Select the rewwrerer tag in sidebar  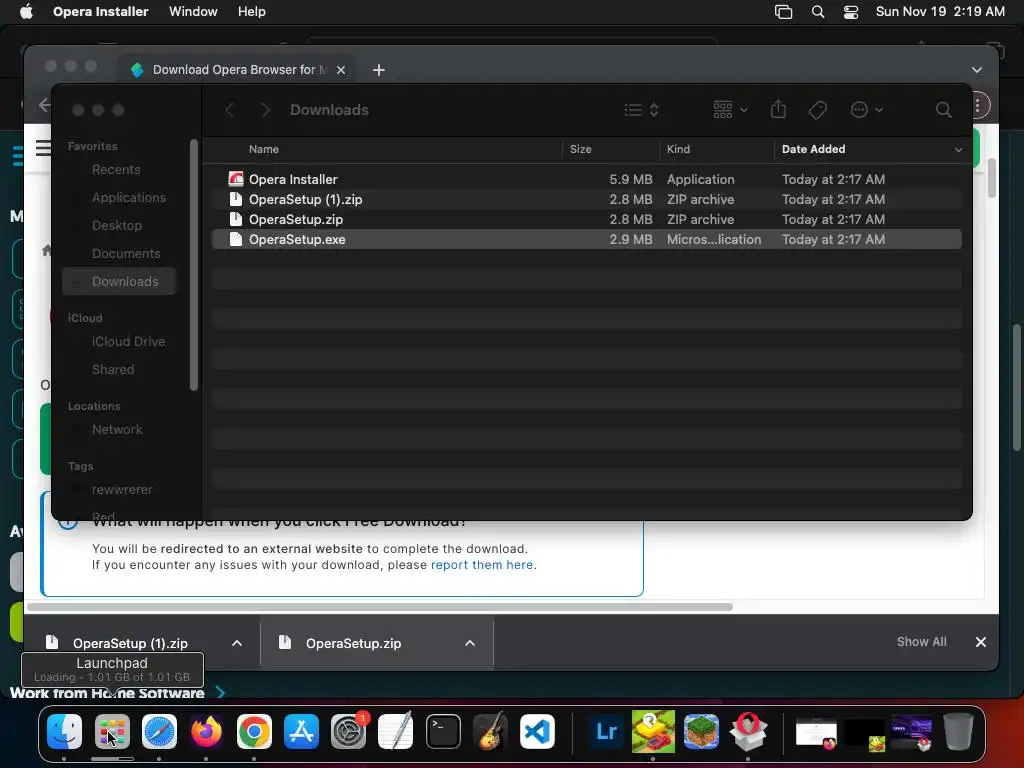[x=121, y=490]
